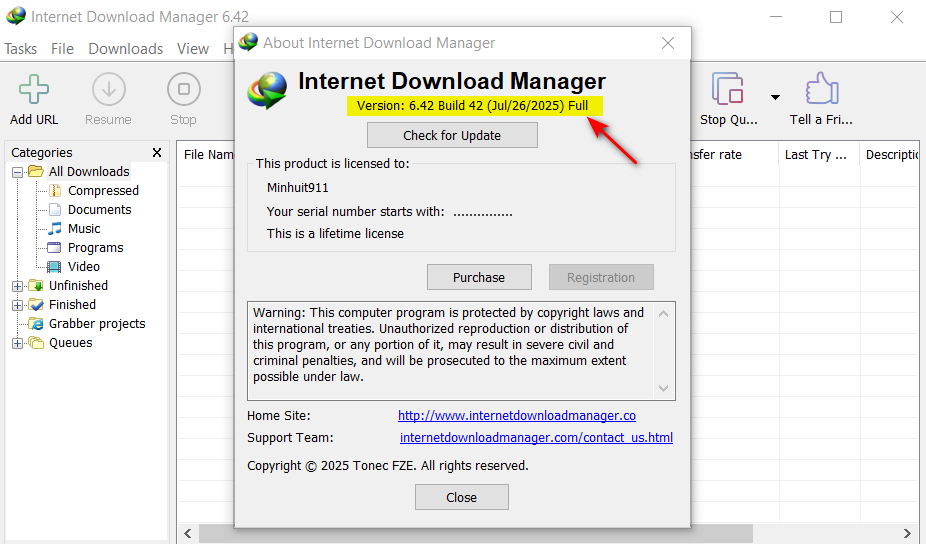Click the horizontal scrollbar right arrow
The image size is (926, 544).
coord(907,534)
